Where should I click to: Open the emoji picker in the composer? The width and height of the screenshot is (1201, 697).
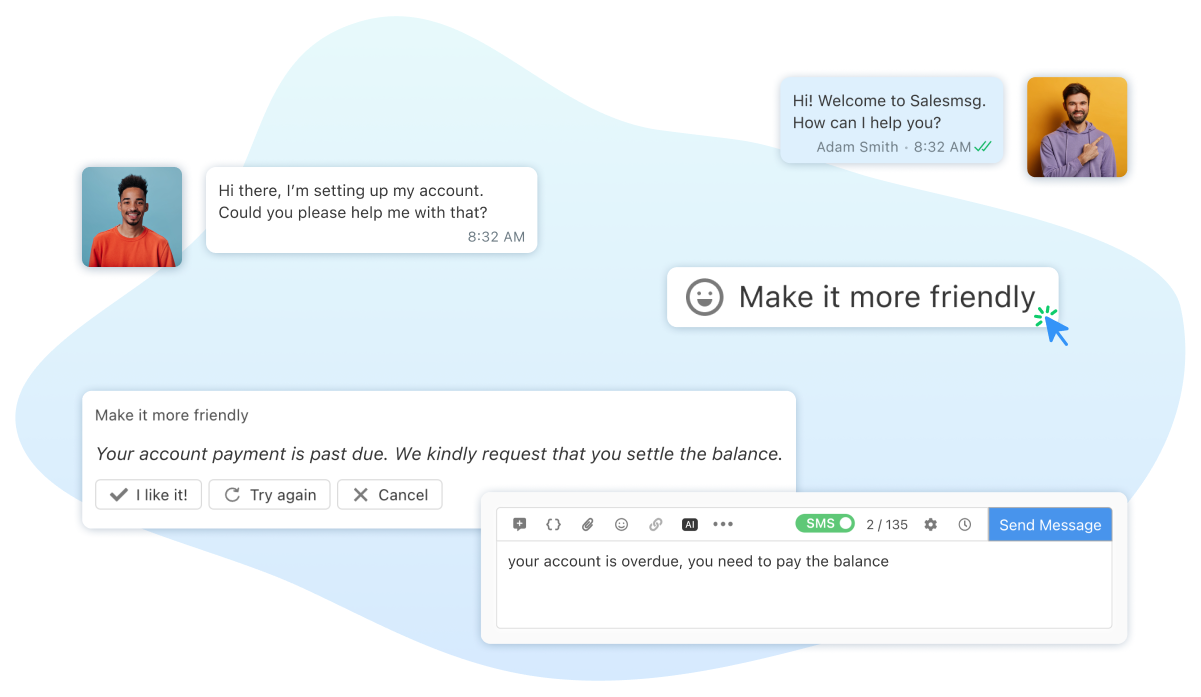tap(621, 524)
